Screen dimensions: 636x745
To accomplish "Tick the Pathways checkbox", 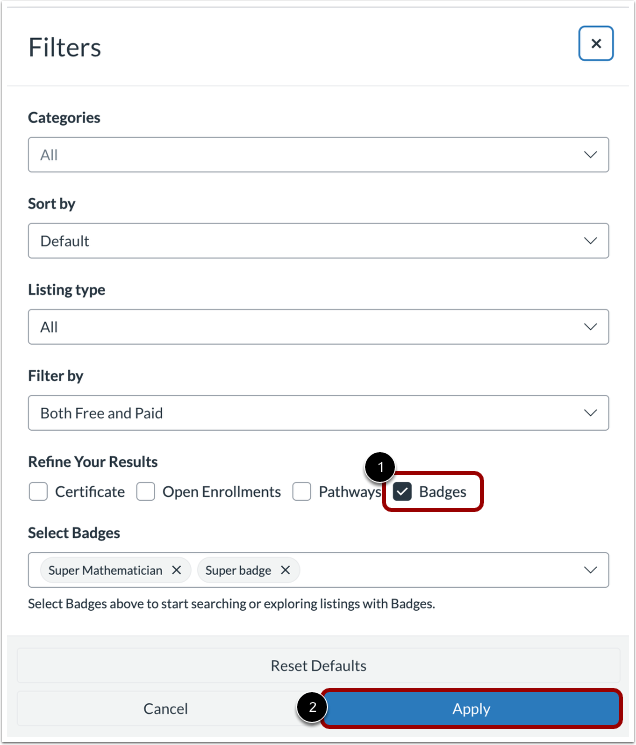I will coord(302,492).
